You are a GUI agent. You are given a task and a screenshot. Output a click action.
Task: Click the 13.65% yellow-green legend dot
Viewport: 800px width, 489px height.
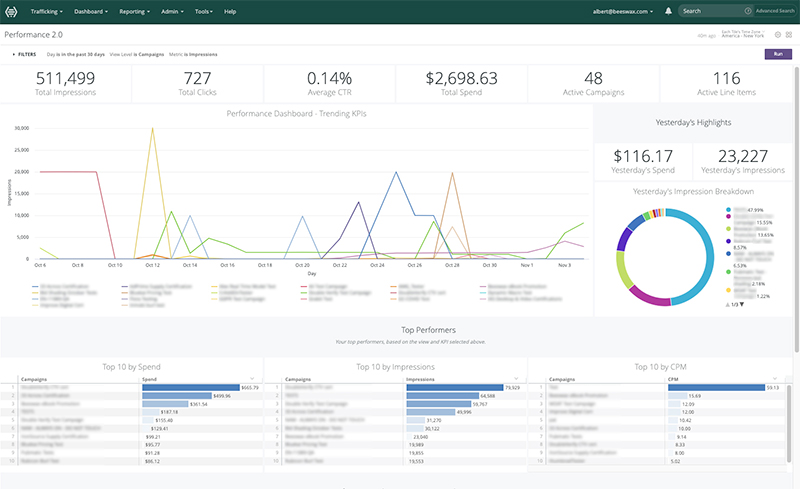(729, 229)
